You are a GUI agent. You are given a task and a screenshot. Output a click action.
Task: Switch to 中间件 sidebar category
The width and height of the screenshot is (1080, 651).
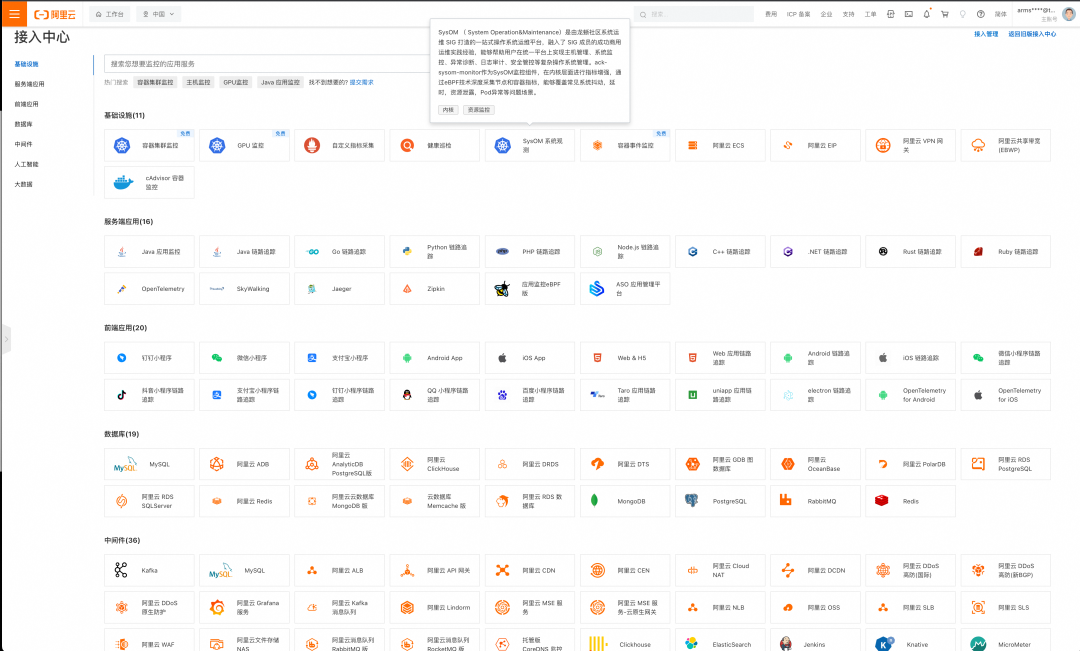(x=23, y=144)
